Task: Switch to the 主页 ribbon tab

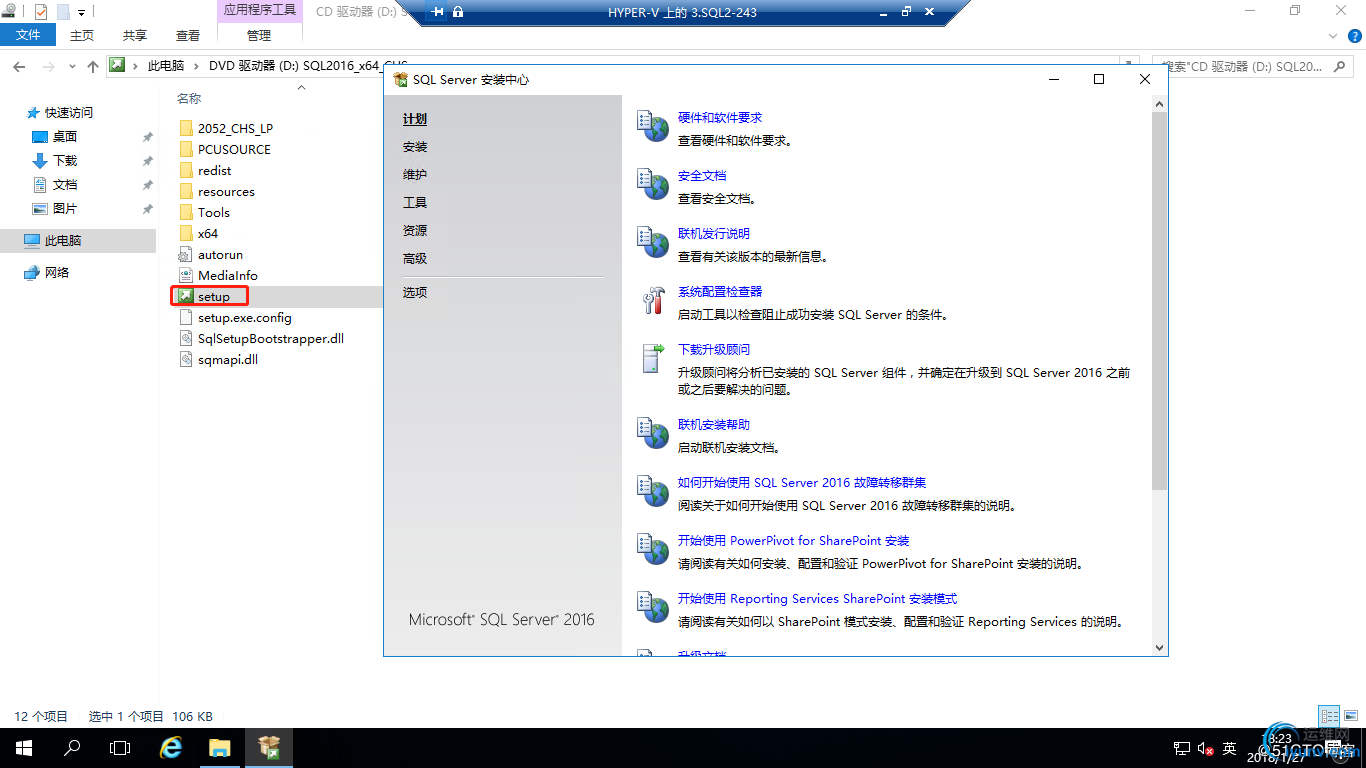Action: tap(82, 35)
